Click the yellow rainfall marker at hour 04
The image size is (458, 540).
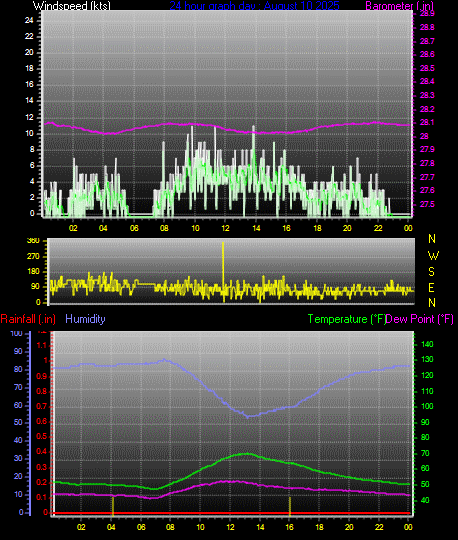click(x=113, y=506)
